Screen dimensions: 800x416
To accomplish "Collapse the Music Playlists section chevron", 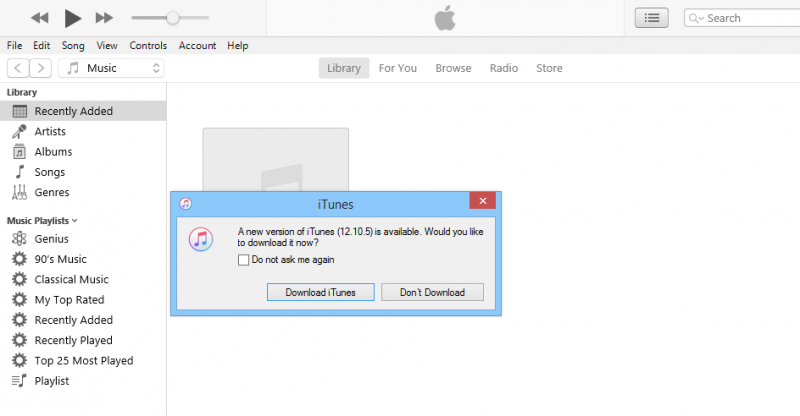I will coord(75,221).
